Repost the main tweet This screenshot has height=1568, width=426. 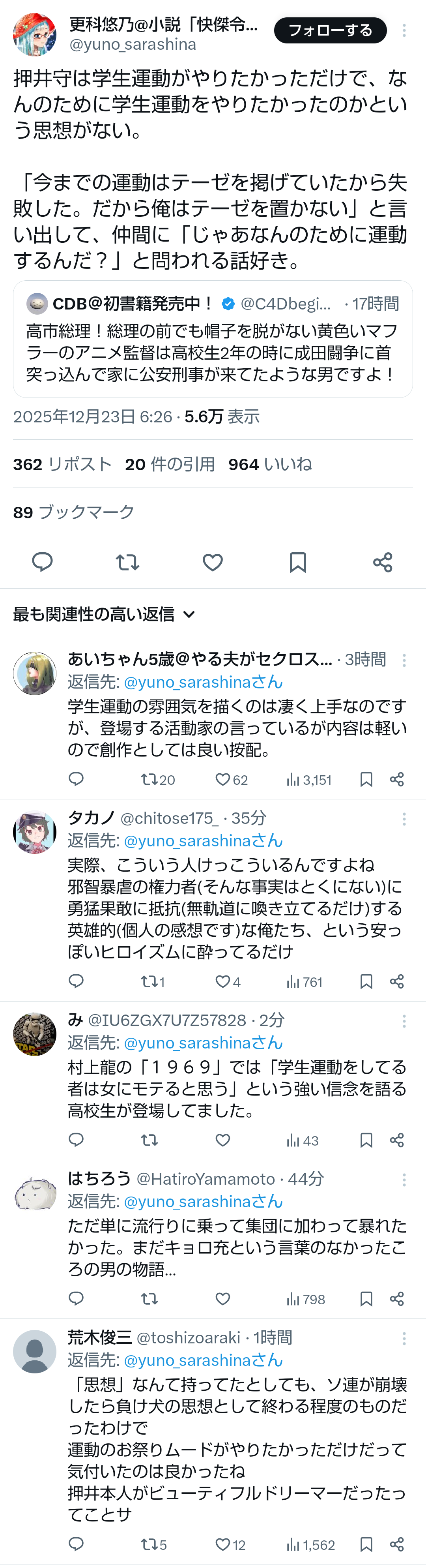coord(127,562)
